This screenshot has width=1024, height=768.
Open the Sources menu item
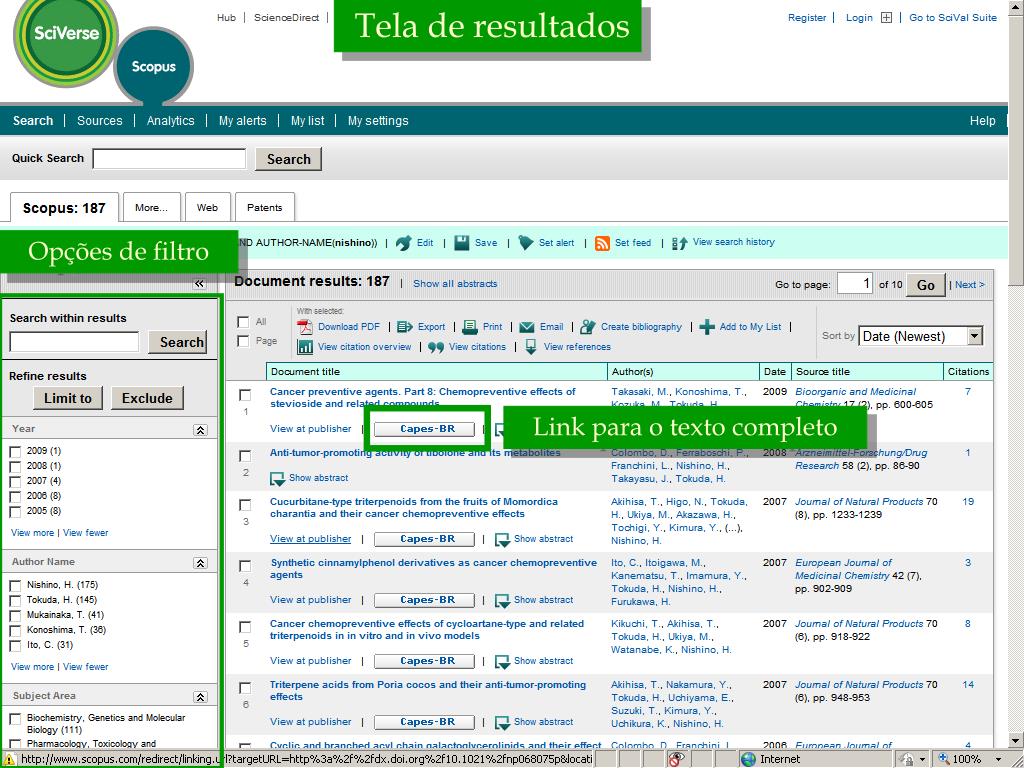[99, 121]
